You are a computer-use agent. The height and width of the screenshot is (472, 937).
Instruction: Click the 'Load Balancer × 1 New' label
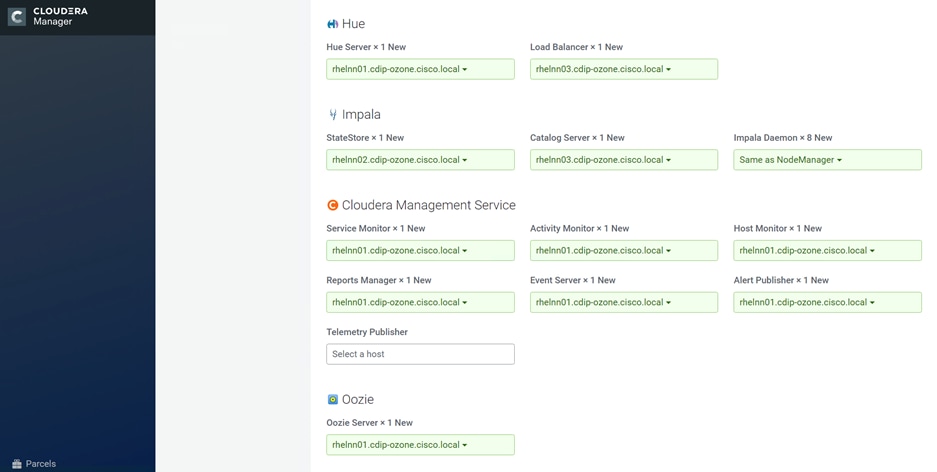(x=576, y=47)
